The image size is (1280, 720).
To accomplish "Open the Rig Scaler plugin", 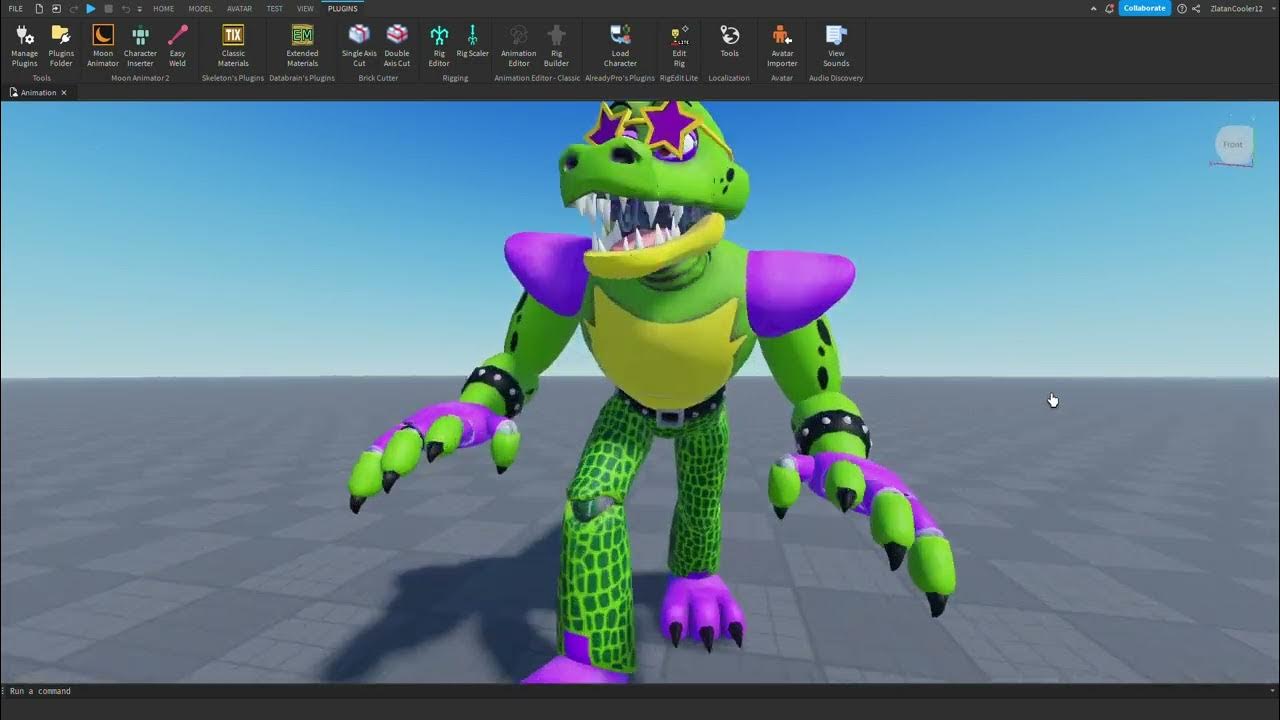I will 472,41.
